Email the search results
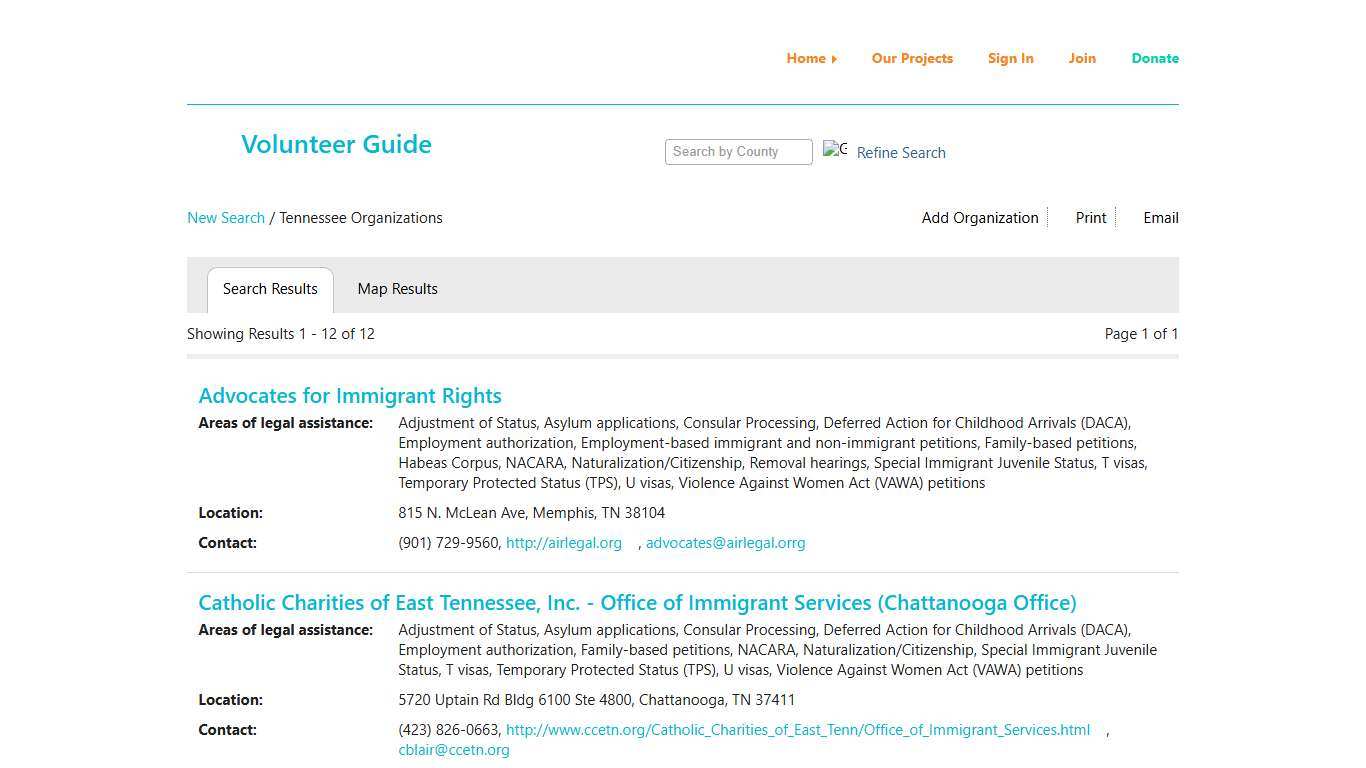 [x=1160, y=217]
